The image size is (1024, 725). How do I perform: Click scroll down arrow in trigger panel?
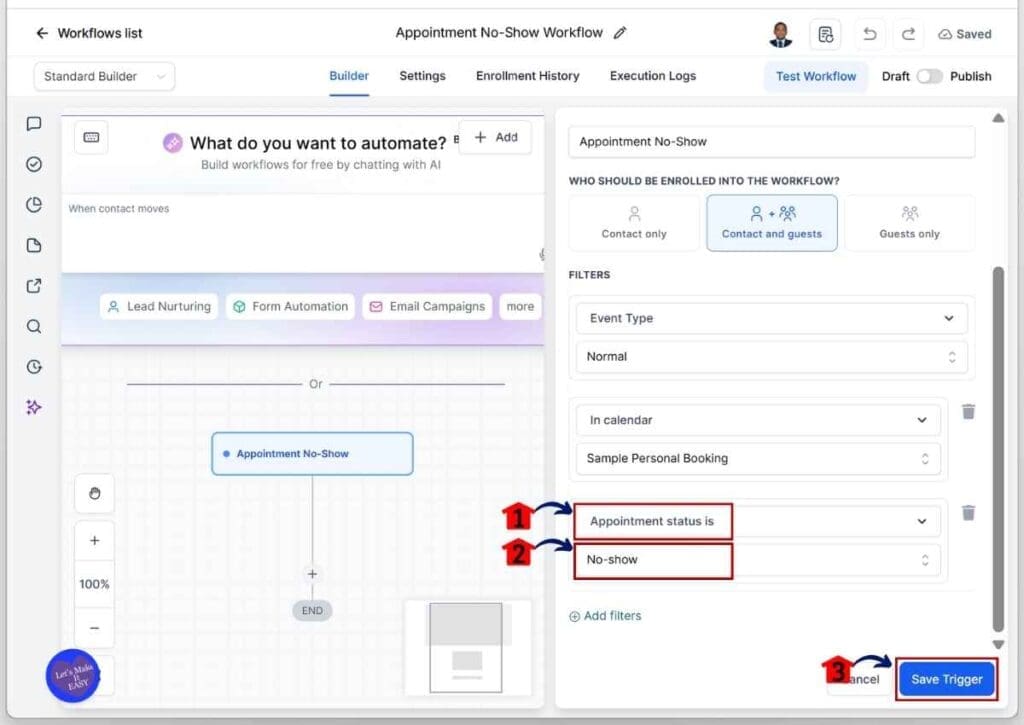coord(998,645)
